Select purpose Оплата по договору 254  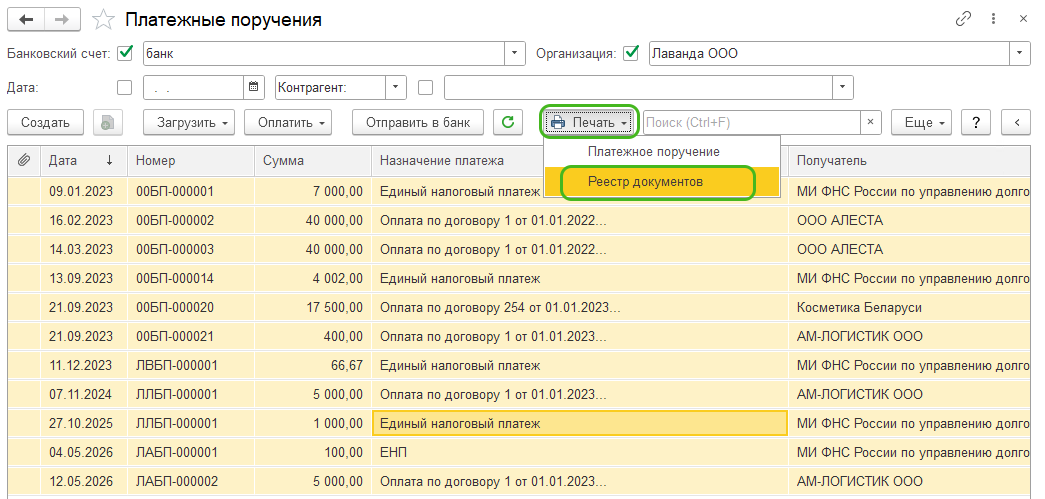click(580, 308)
